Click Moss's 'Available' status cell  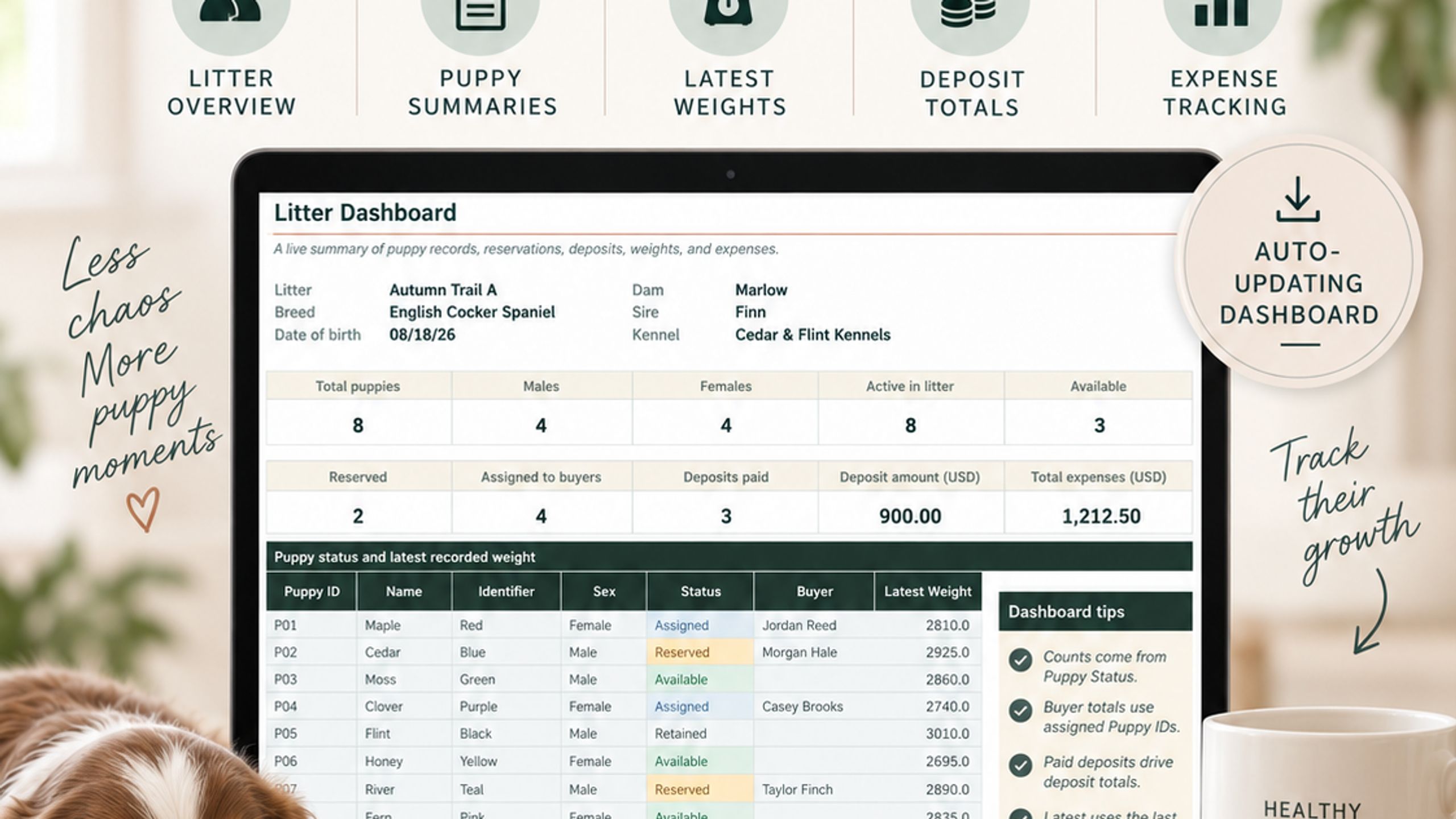700,680
